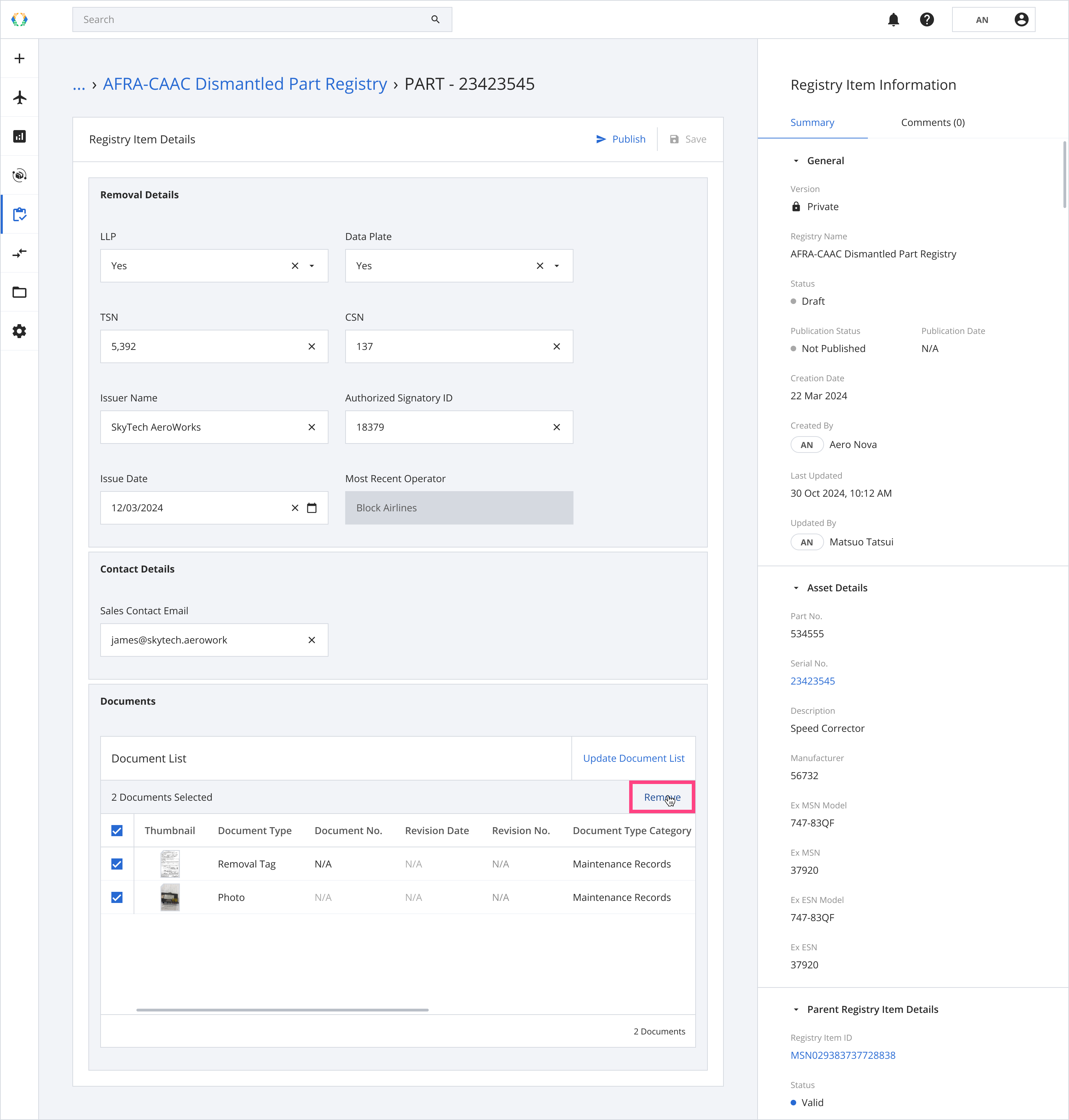The width and height of the screenshot is (1069, 1120).
Task: Open the folder icon in sidebar
Action: (x=19, y=292)
